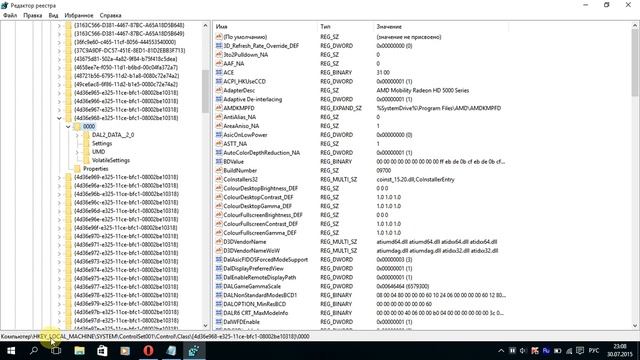Click the tree pane scroll up arrow

pyautogui.click(x=205, y=25)
